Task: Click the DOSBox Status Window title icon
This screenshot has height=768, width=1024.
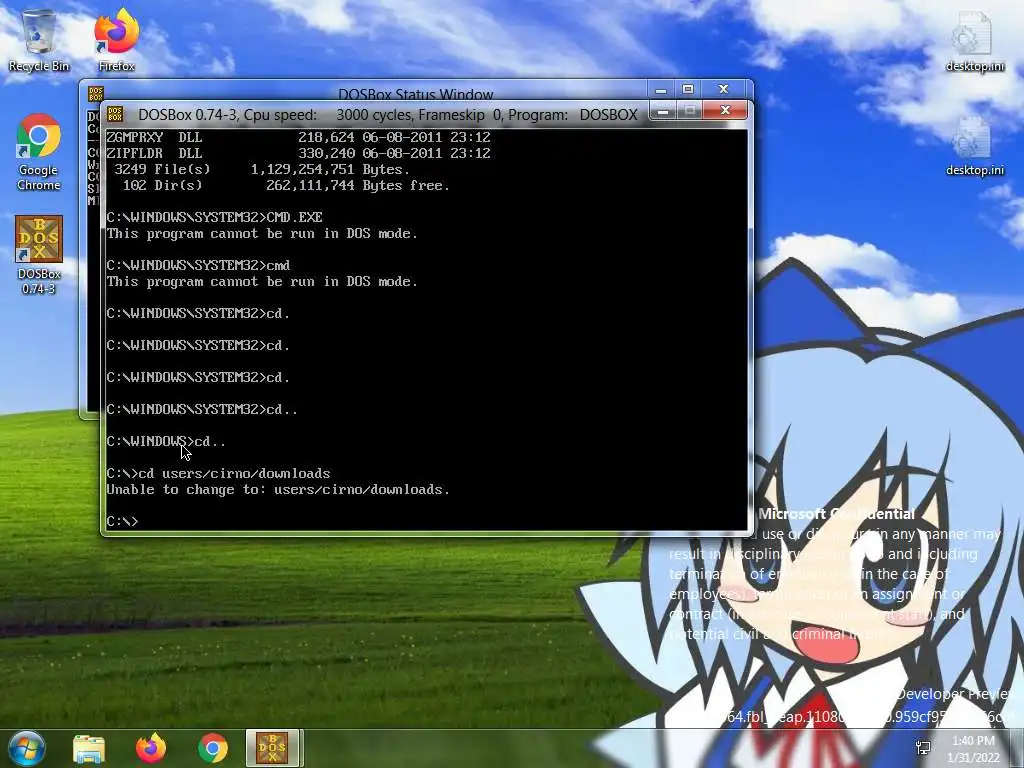Action: click(96, 93)
